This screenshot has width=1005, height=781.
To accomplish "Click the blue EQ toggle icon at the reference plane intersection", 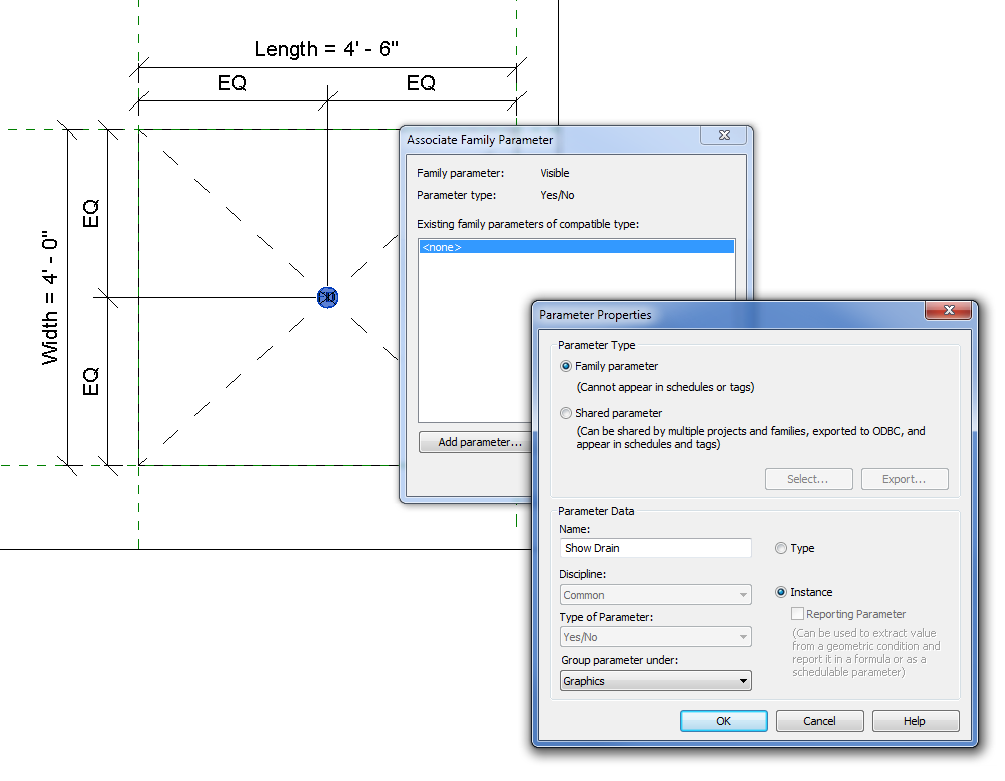I will coord(327,296).
